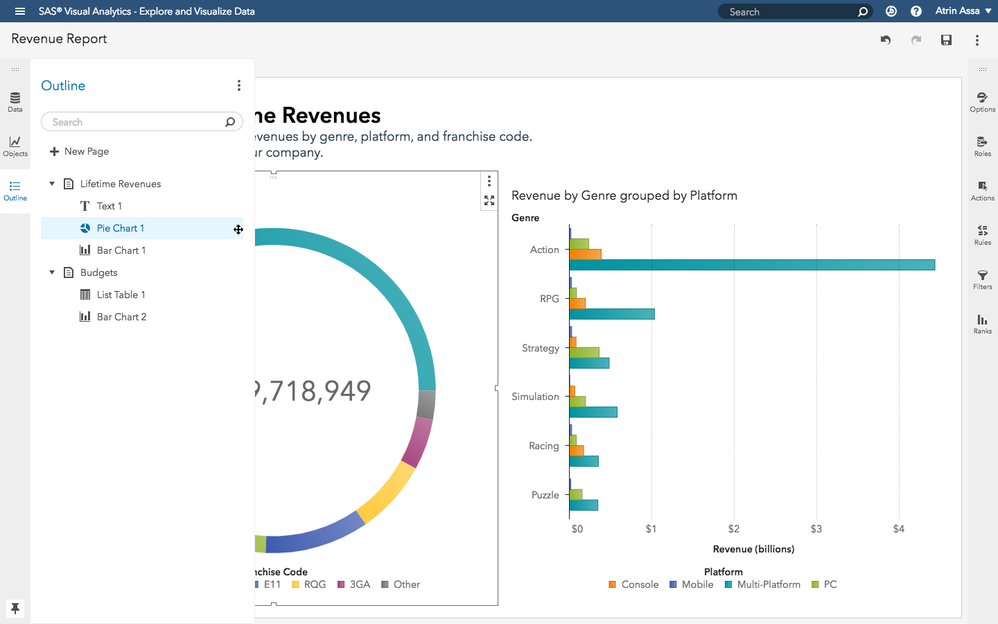Click the Multi-Platform legend swatch
Image resolution: width=998 pixels, height=624 pixels.
[x=729, y=584]
